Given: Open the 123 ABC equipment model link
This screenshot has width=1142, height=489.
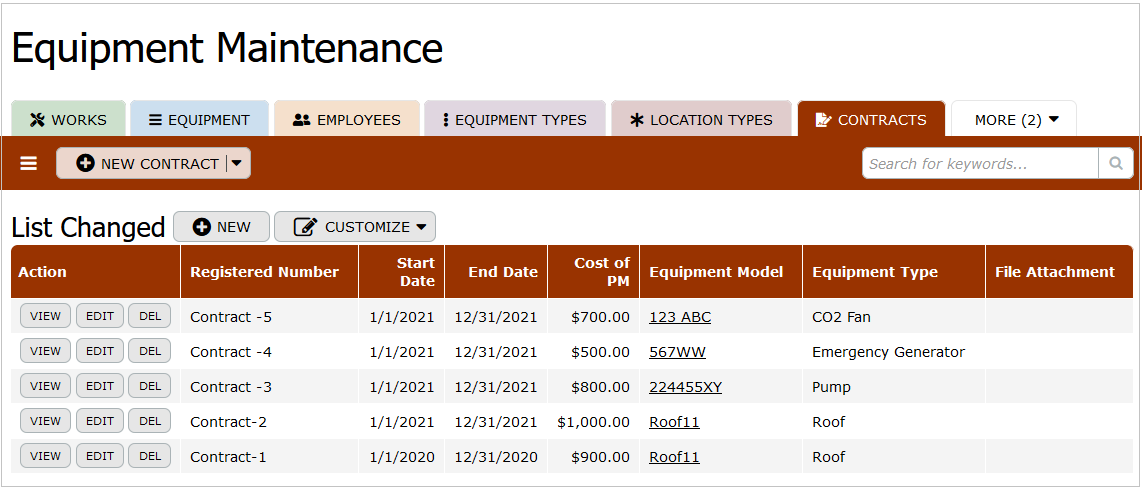Looking at the screenshot, I should [680, 317].
